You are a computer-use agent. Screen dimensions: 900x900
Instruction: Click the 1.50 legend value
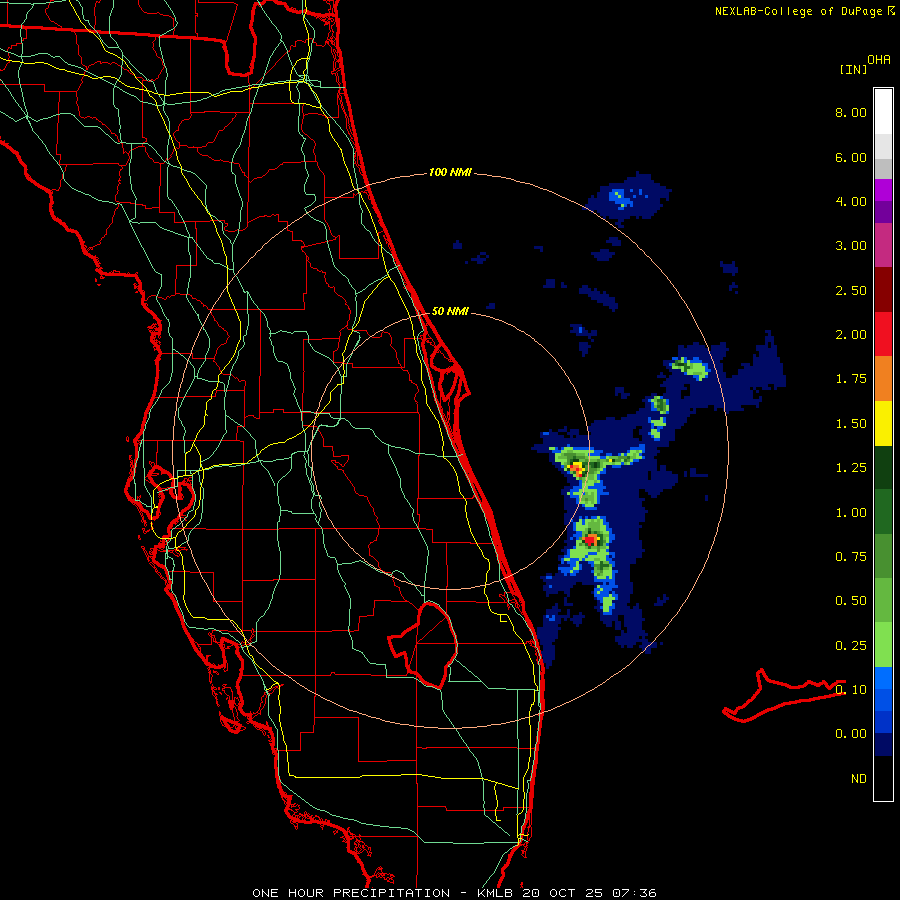click(x=851, y=424)
